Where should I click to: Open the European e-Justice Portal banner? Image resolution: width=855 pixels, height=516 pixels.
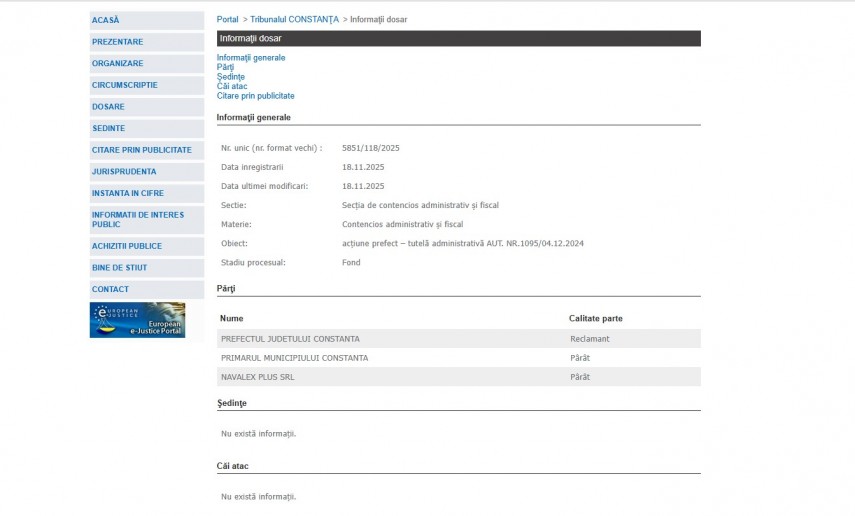137,320
